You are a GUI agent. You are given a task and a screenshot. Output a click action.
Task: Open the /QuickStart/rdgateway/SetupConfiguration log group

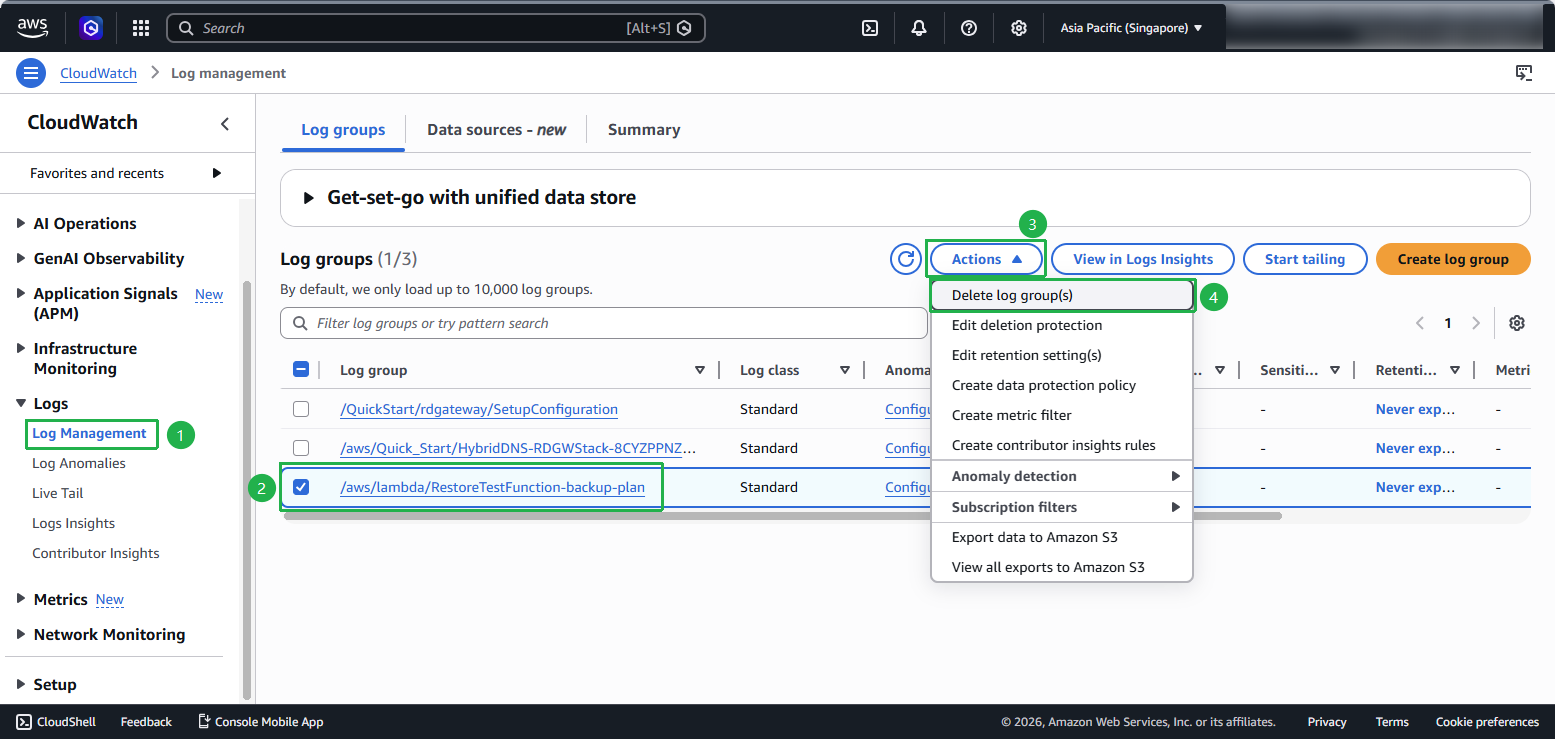tap(479, 409)
